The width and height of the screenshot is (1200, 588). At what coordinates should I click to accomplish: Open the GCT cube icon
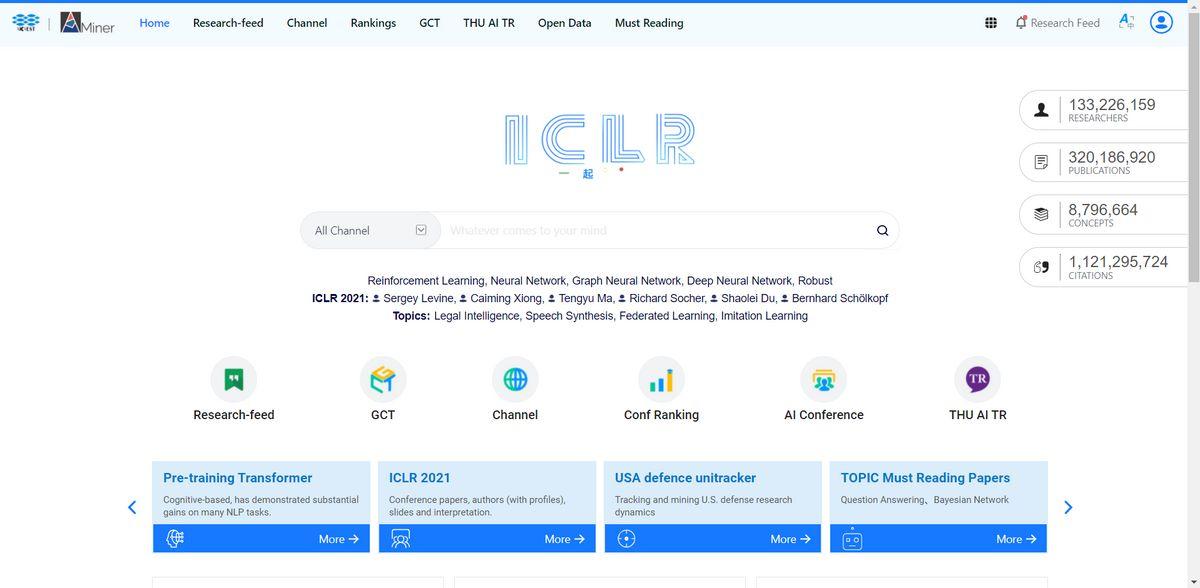pyautogui.click(x=383, y=379)
